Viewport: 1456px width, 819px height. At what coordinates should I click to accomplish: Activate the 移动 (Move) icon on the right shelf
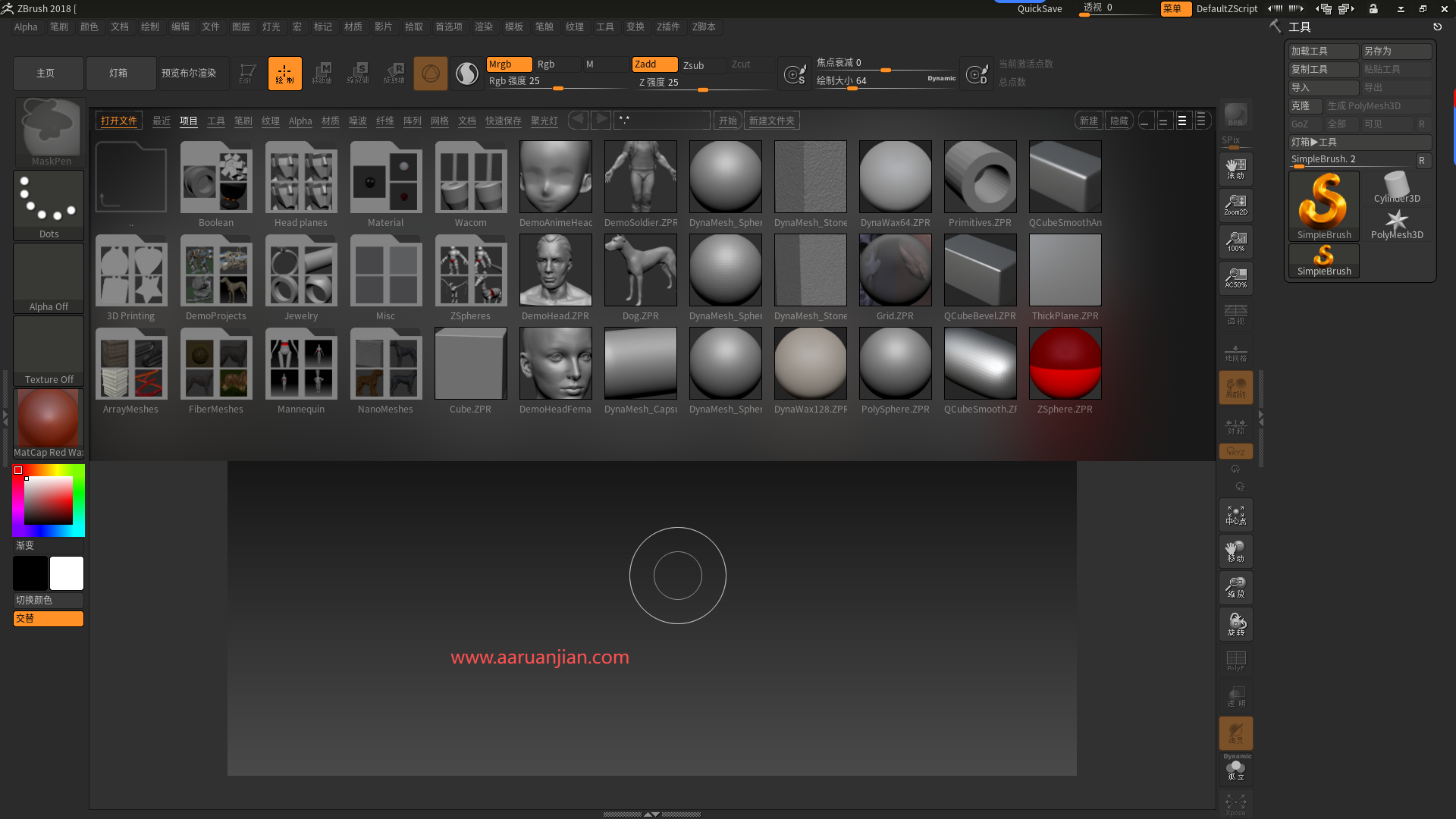coord(1235,551)
